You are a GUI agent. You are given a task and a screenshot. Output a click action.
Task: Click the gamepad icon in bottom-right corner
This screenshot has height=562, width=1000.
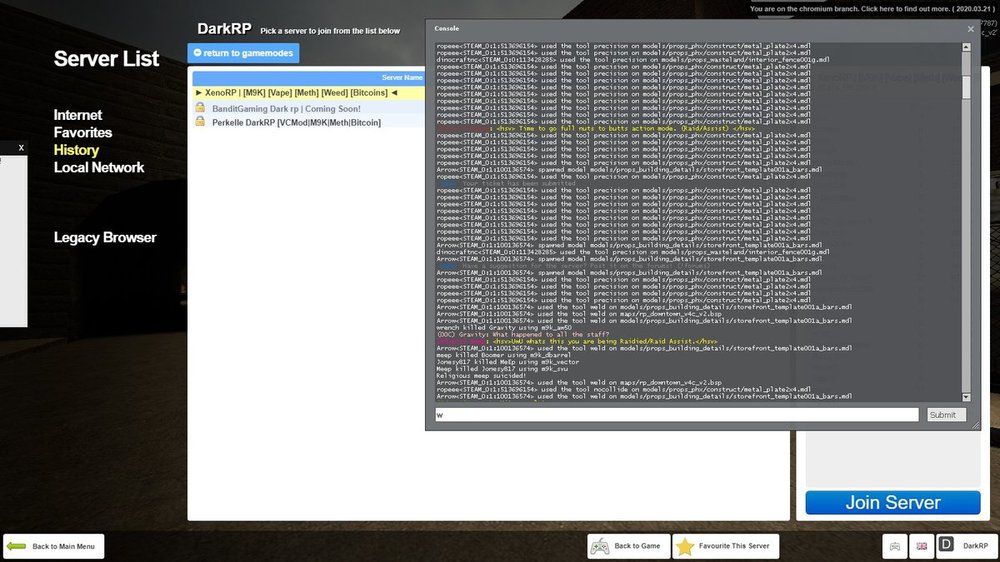click(895, 546)
